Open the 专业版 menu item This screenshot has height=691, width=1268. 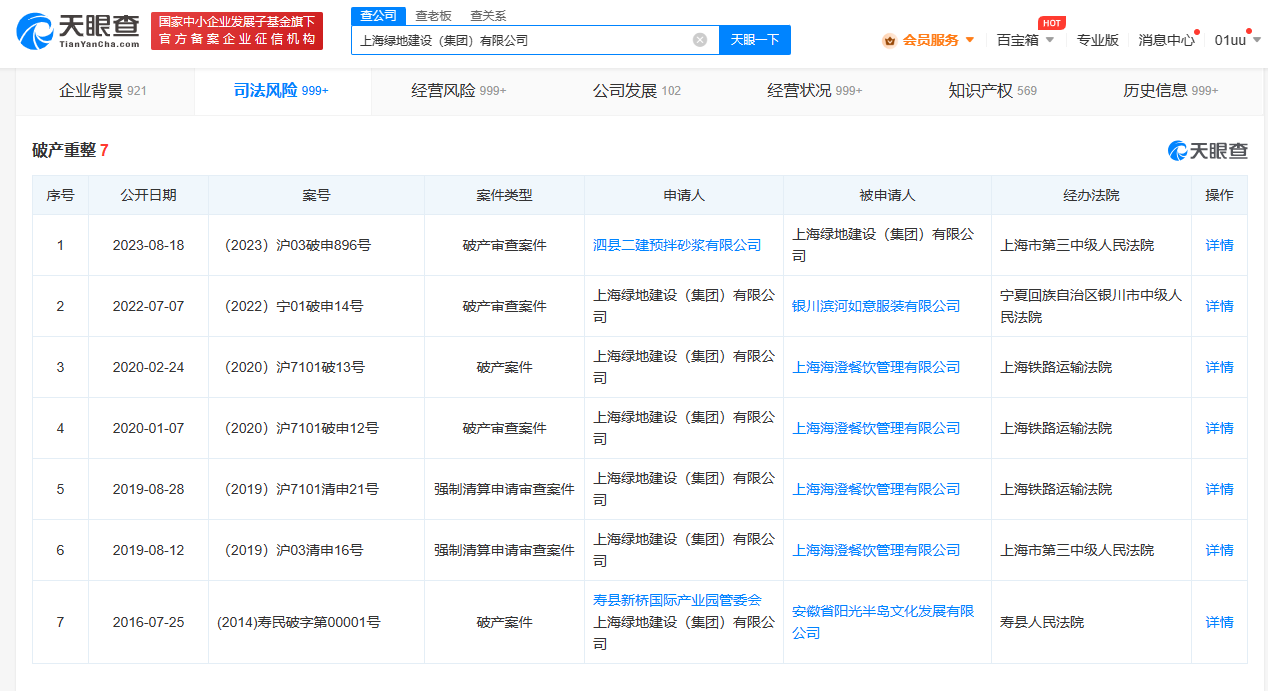[1097, 39]
